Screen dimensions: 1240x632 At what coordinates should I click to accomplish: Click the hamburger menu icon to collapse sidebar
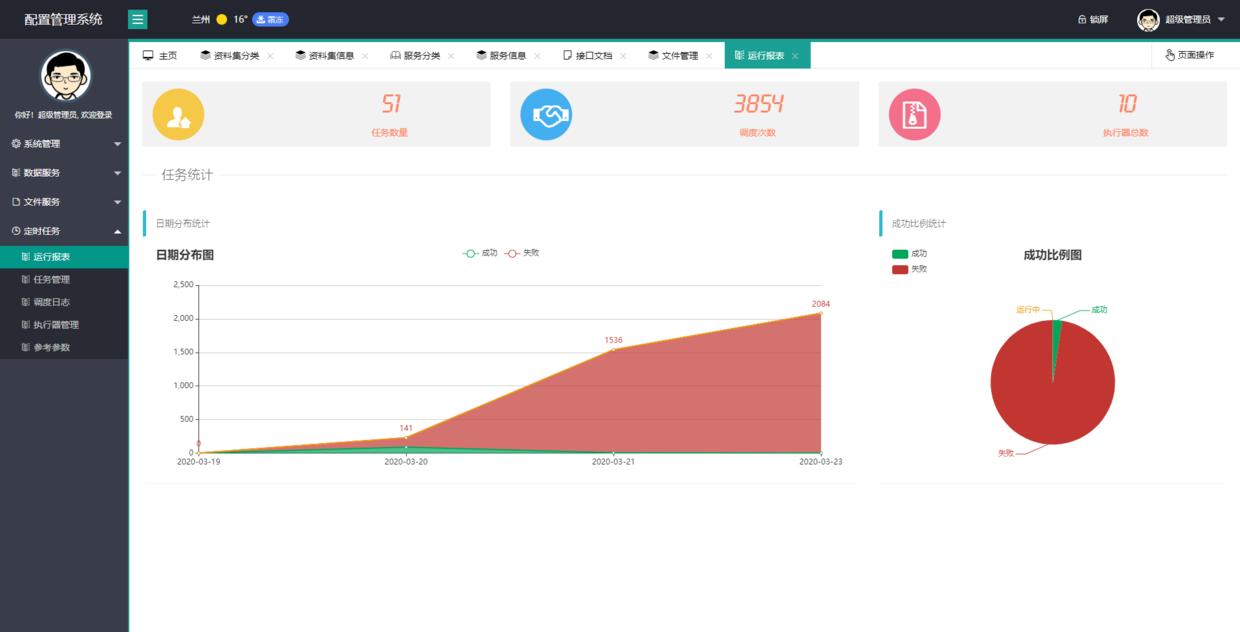pyautogui.click(x=137, y=18)
